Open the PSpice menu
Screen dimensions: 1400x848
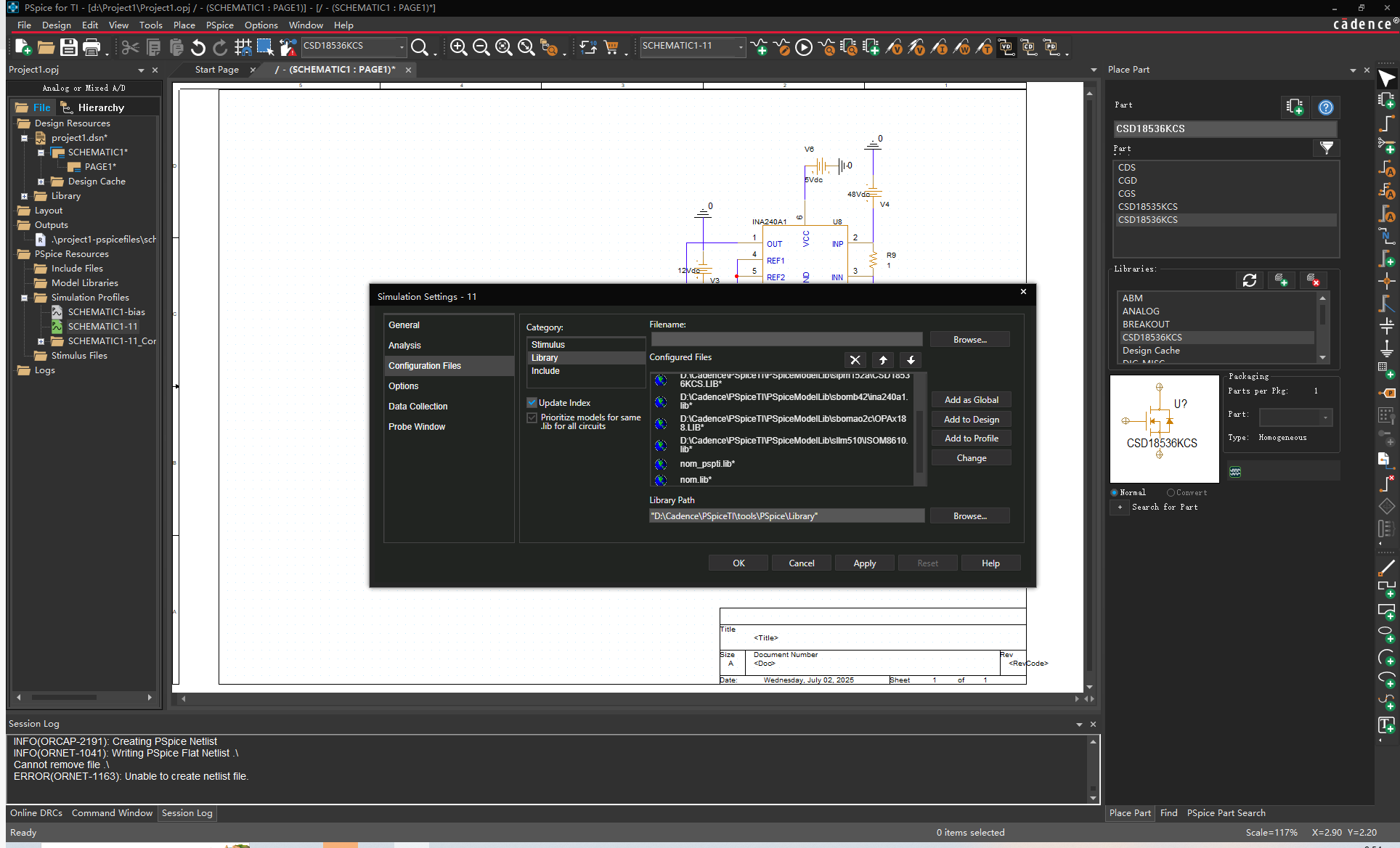click(x=219, y=25)
